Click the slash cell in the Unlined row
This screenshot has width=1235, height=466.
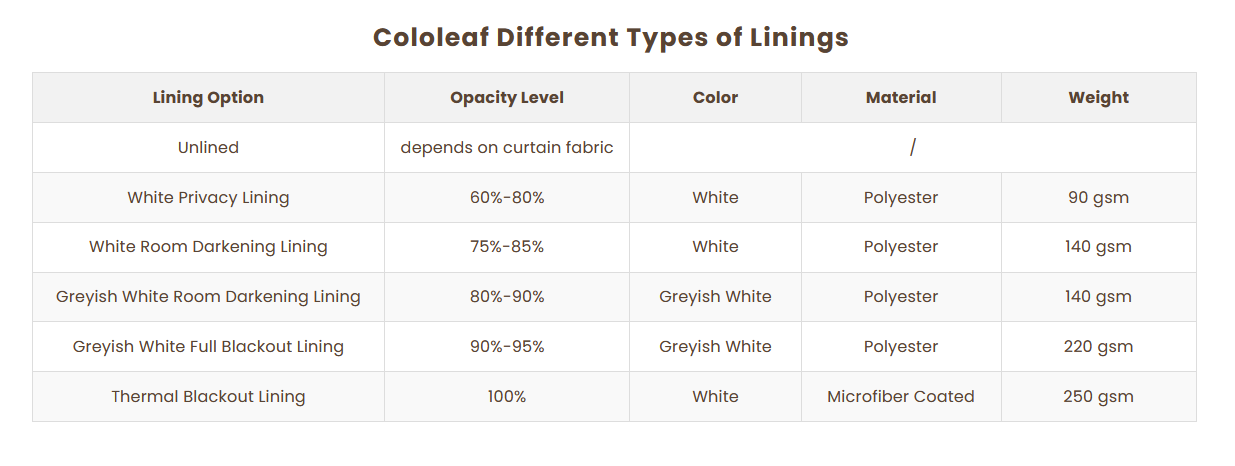click(x=912, y=148)
